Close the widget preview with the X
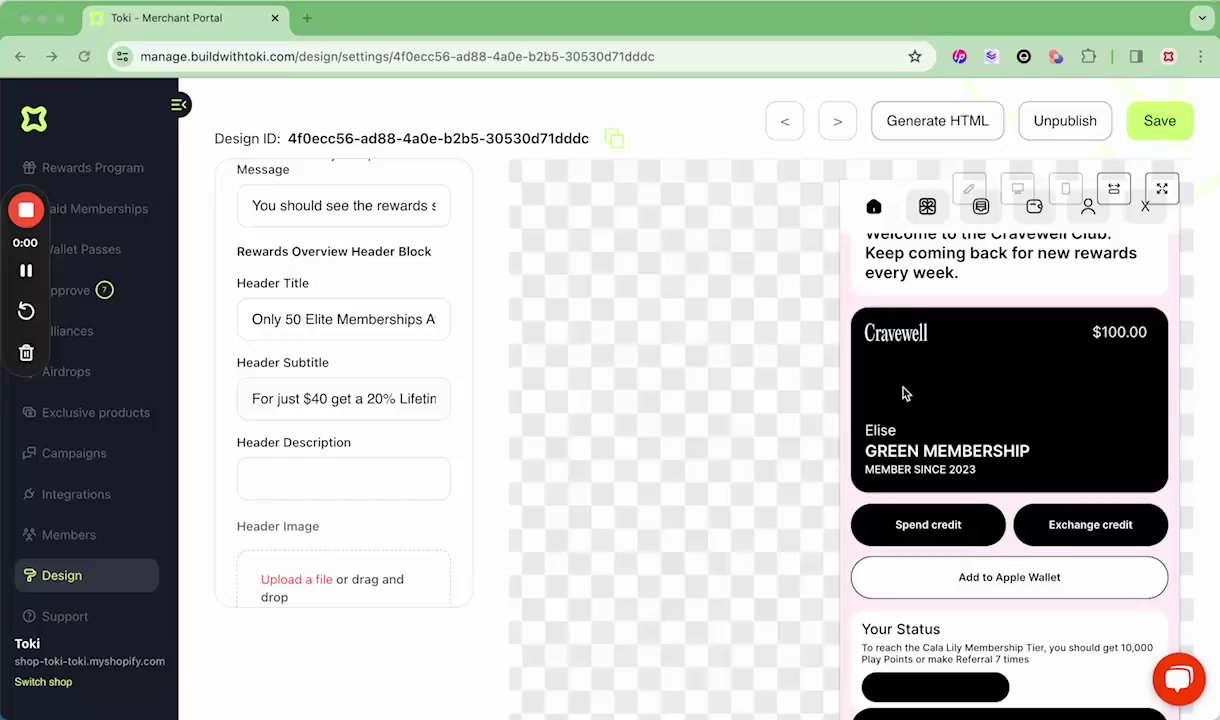This screenshot has width=1220, height=720. coord(1145,207)
